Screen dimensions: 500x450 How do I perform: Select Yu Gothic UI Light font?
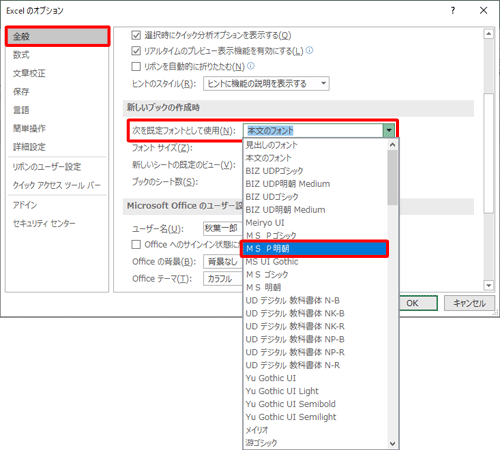click(x=315, y=391)
